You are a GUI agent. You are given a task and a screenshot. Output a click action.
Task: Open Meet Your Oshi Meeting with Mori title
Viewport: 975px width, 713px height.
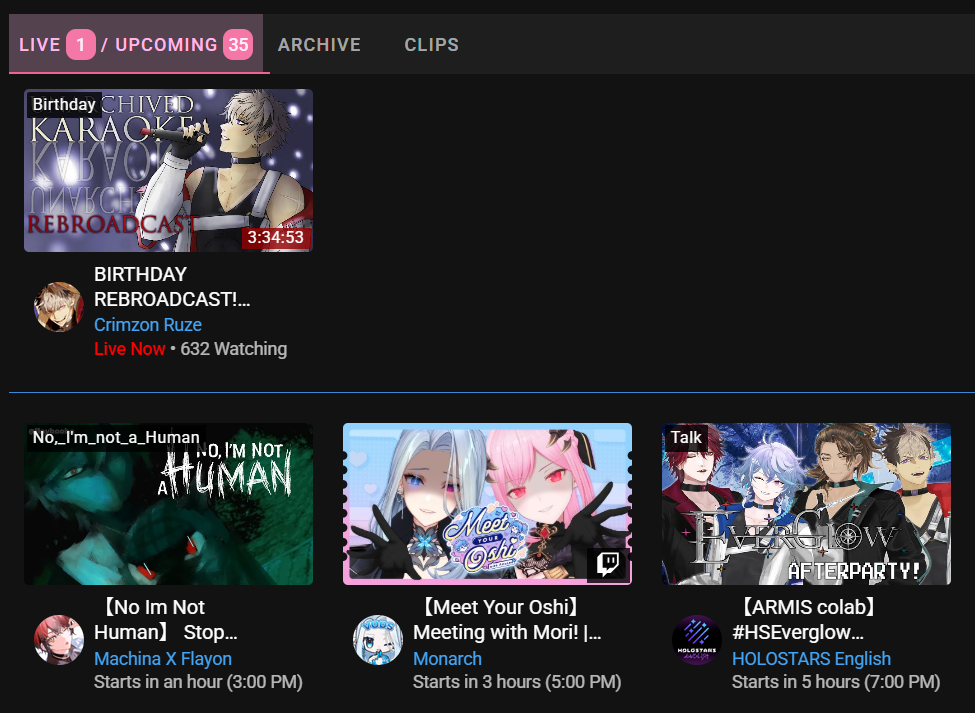tap(507, 620)
